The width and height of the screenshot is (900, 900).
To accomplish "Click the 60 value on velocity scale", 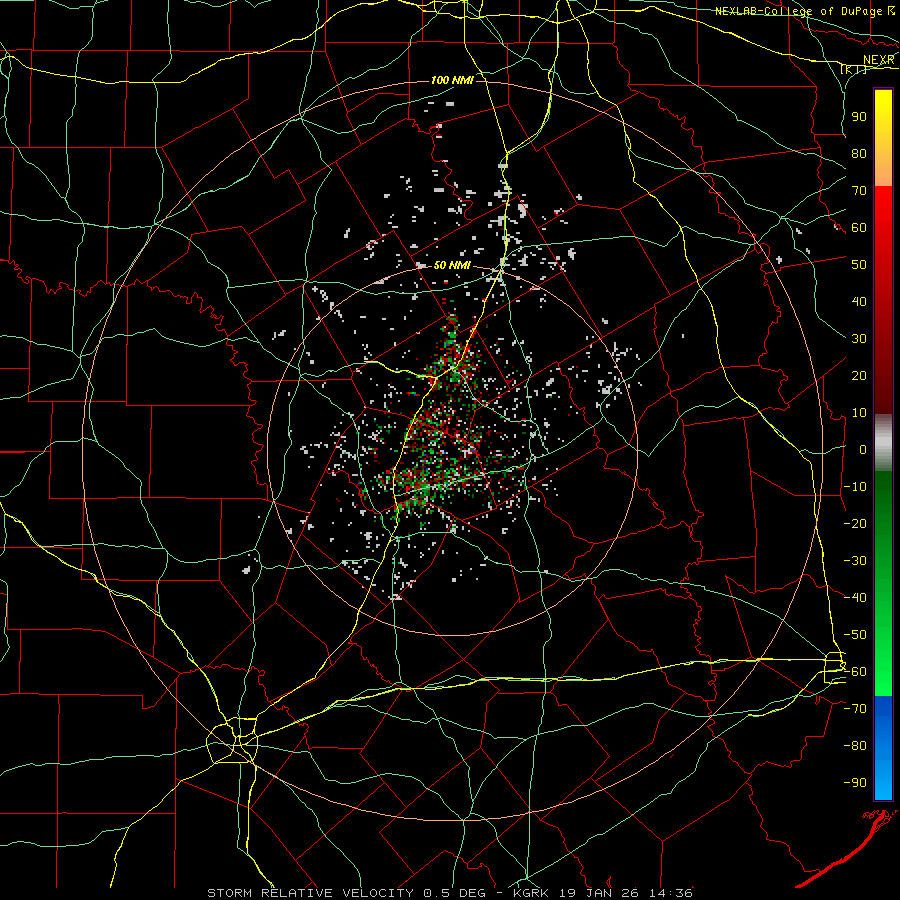I will click(x=859, y=227).
